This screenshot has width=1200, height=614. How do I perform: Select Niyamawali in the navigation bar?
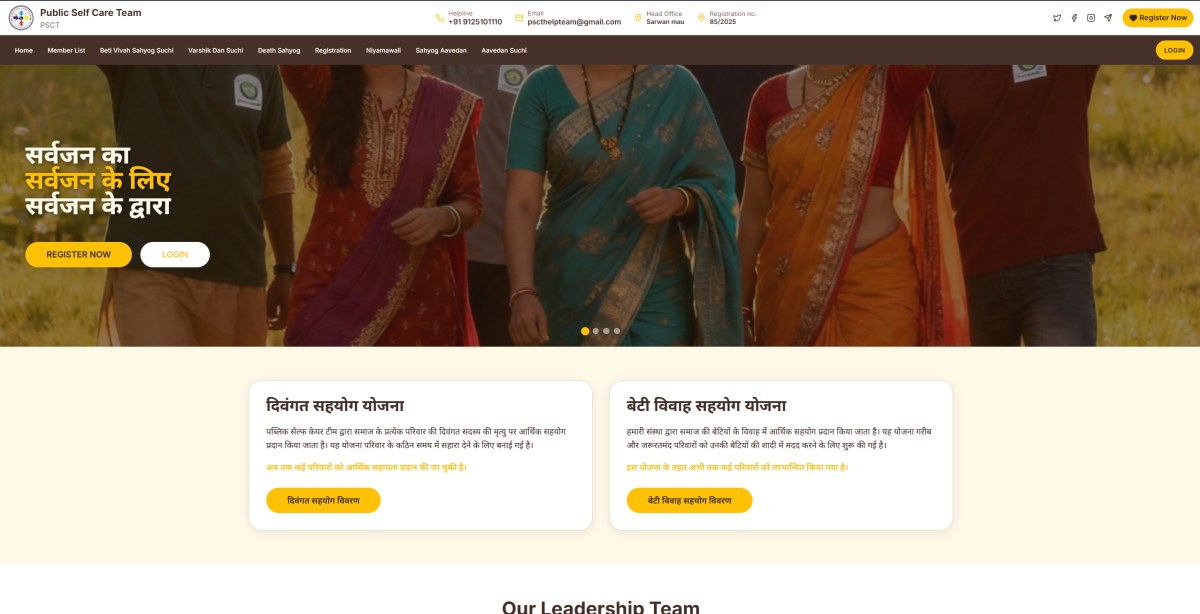(x=383, y=50)
